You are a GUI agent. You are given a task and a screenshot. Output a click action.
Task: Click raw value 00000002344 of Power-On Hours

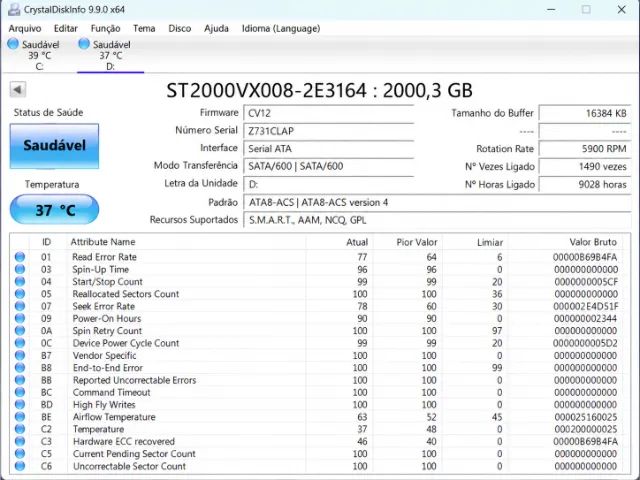tap(586, 318)
